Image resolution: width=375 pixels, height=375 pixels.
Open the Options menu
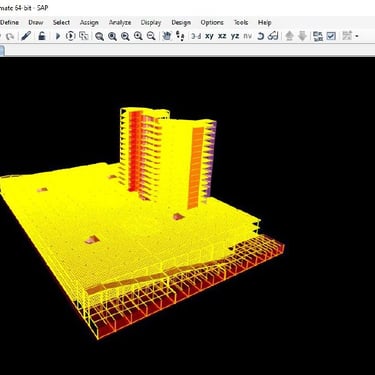[212, 23]
